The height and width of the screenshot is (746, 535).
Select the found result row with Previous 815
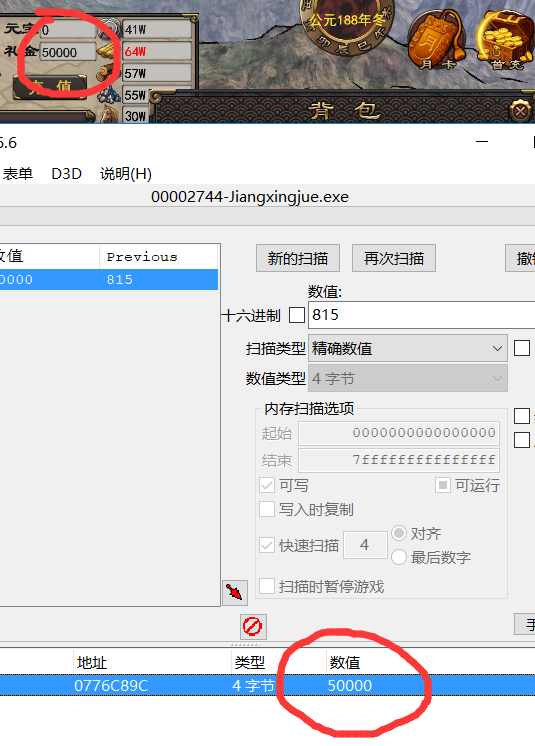click(109, 279)
